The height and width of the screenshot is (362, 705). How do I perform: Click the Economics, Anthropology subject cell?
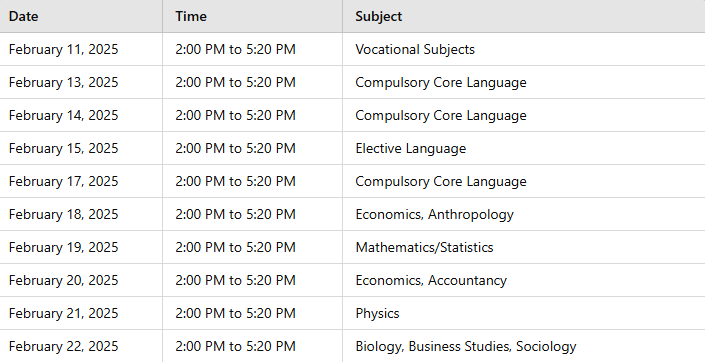(524, 214)
